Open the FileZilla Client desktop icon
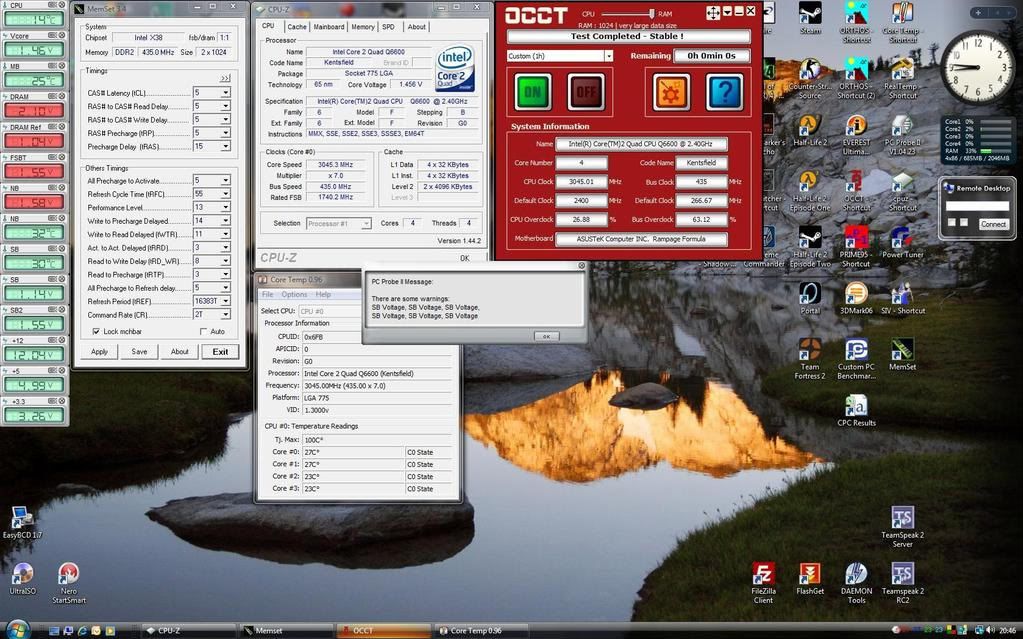This screenshot has height=639, width=1023. (763, 583)
